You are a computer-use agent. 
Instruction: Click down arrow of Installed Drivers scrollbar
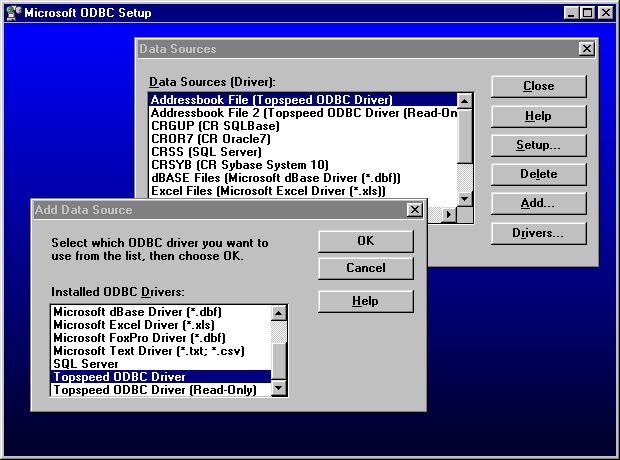coord(279,388)
